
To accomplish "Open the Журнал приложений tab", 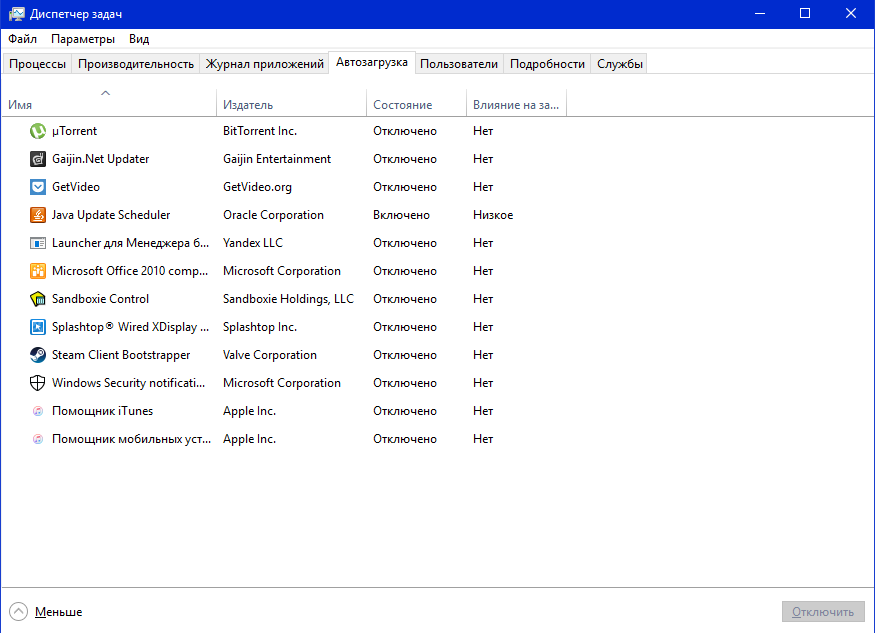I will pyautogui.click(x=265, y=64).
